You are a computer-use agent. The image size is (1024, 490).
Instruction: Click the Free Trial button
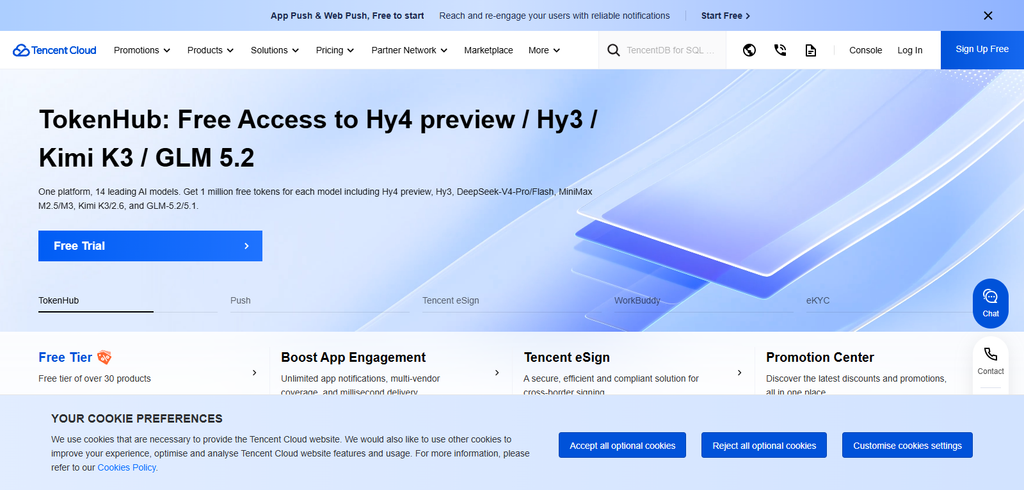[150, 246]
